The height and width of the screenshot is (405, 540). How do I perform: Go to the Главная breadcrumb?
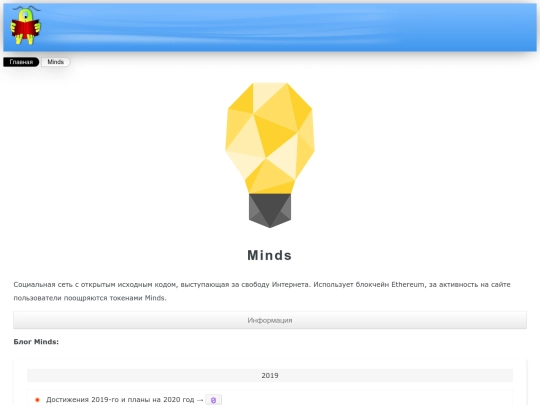21,62
